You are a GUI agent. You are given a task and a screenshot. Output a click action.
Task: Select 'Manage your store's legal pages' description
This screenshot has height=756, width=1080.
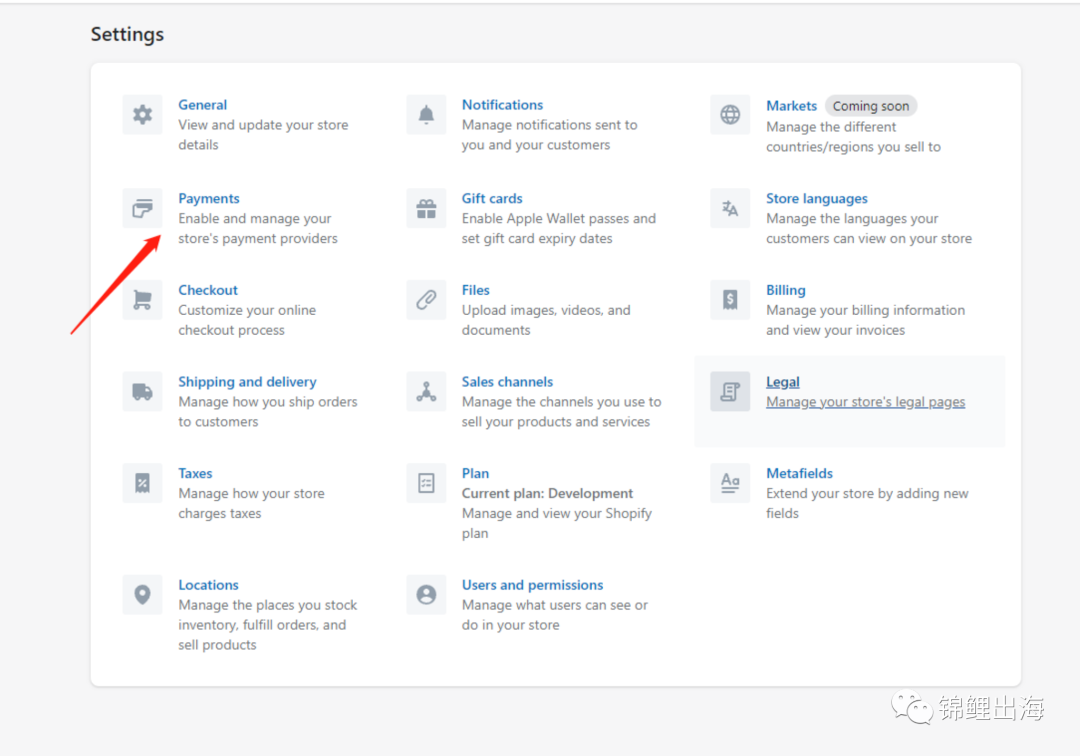coord(865,402)
